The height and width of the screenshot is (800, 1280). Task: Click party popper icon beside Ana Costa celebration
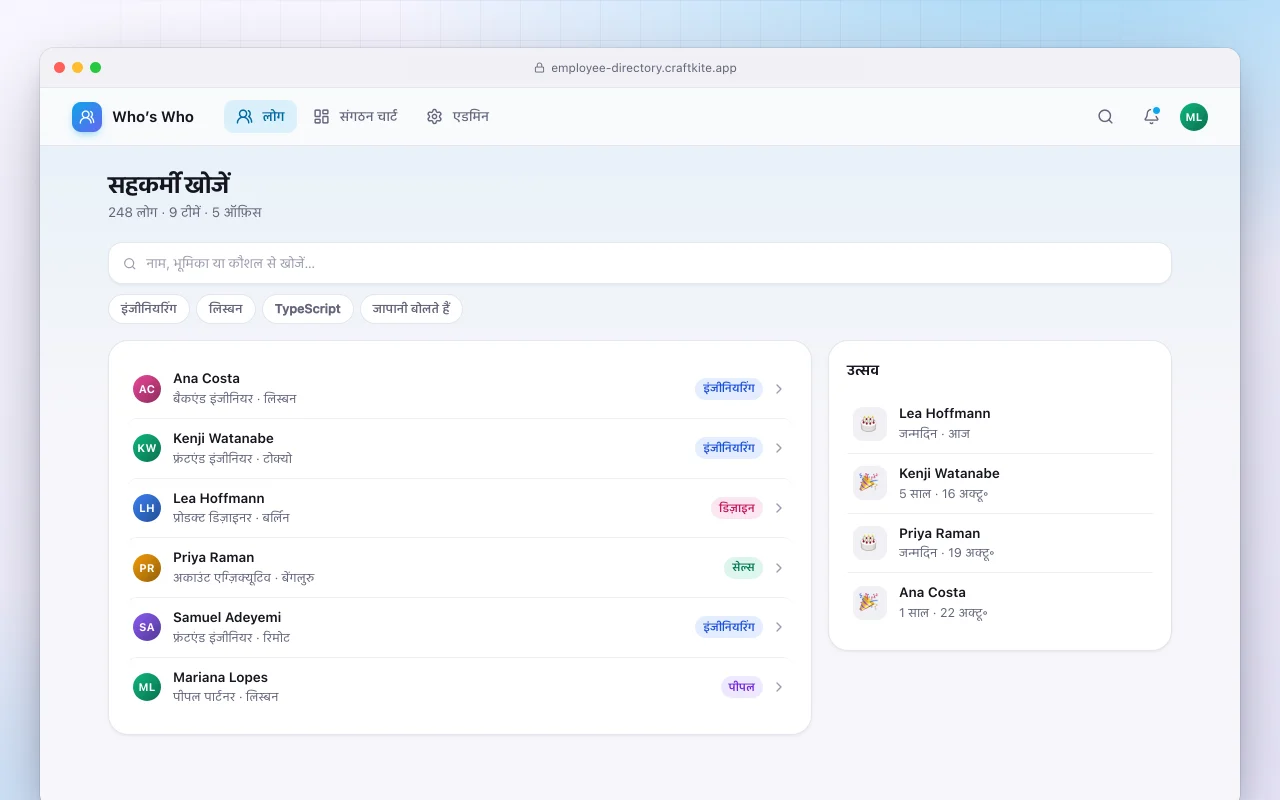[x=870, y=603]
